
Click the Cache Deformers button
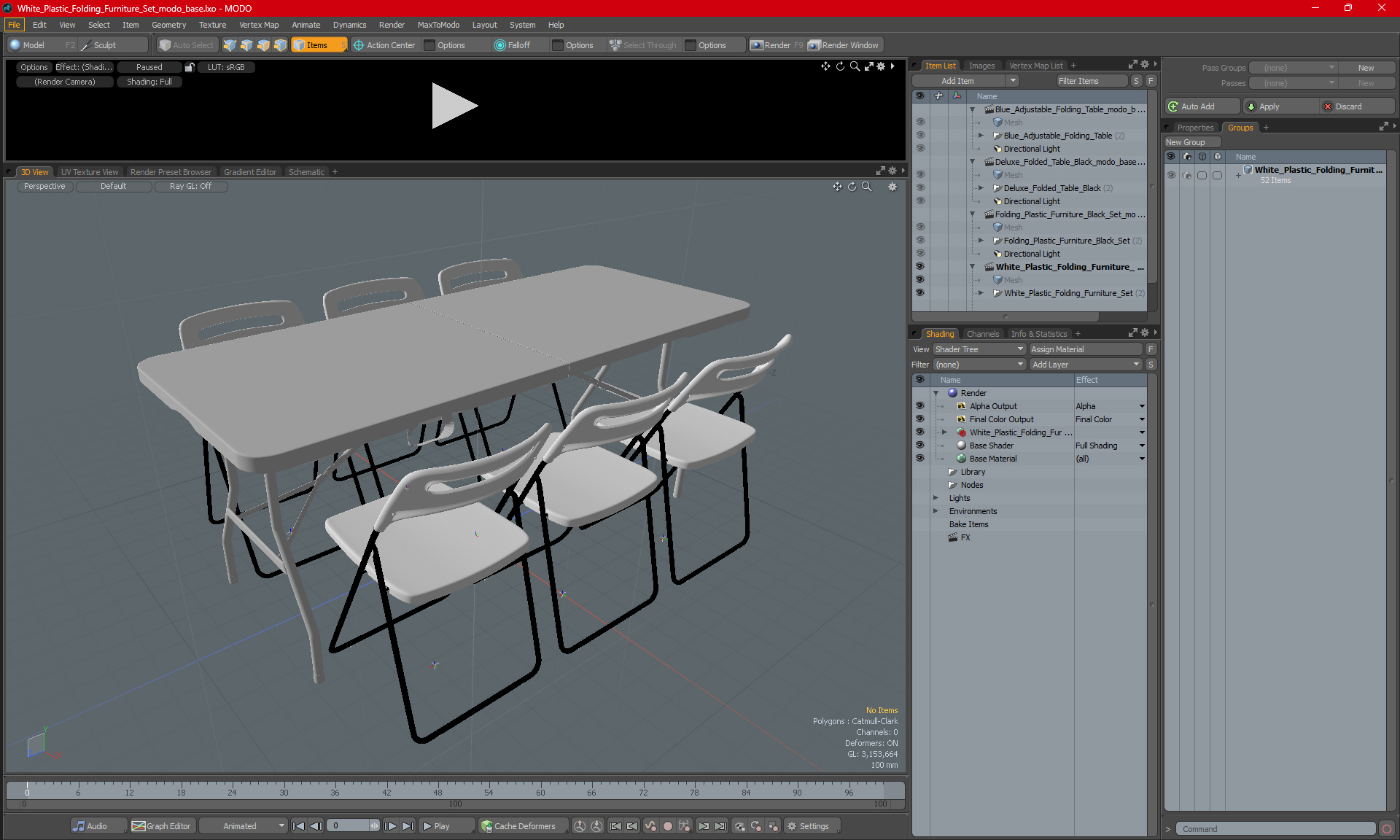click(x=518, y=826)
